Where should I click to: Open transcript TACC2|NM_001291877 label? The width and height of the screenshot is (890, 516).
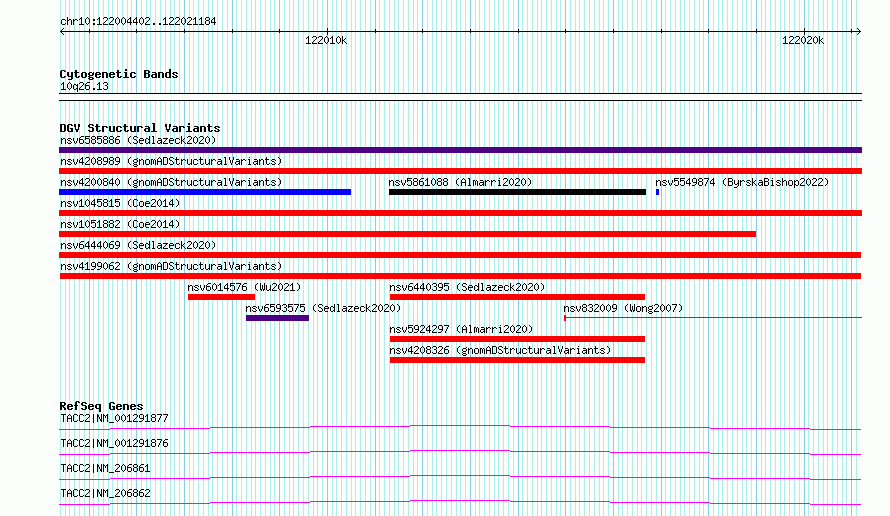tap(114, 418)
